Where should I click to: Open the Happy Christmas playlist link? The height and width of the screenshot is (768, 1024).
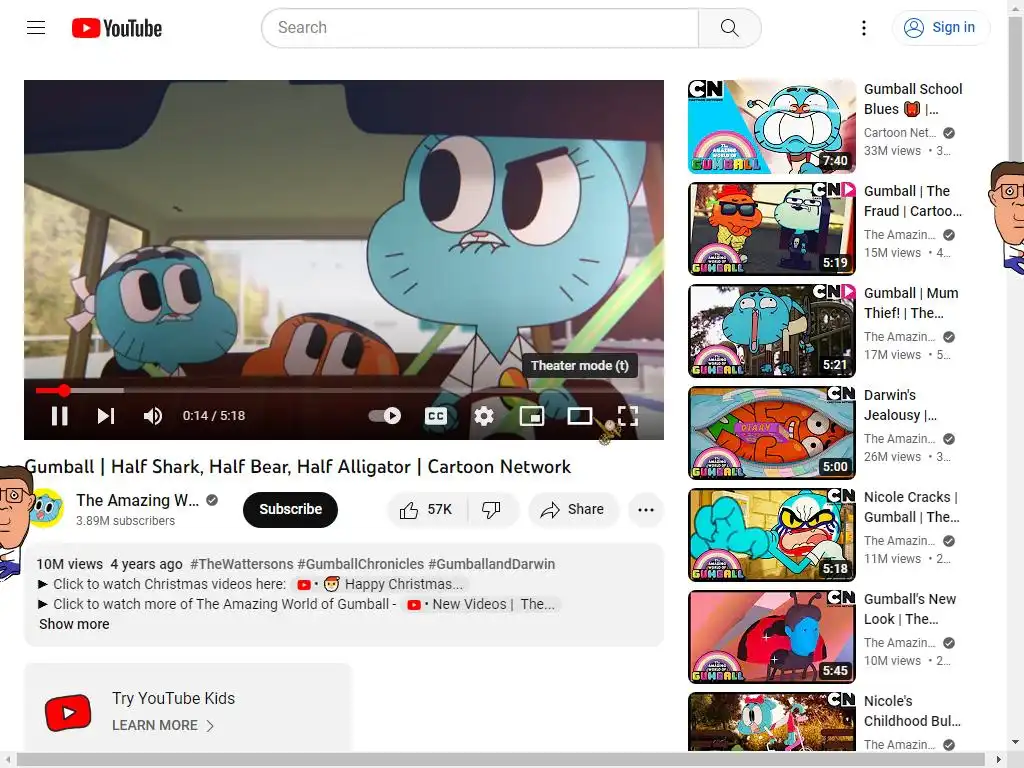tap(380, 584)
